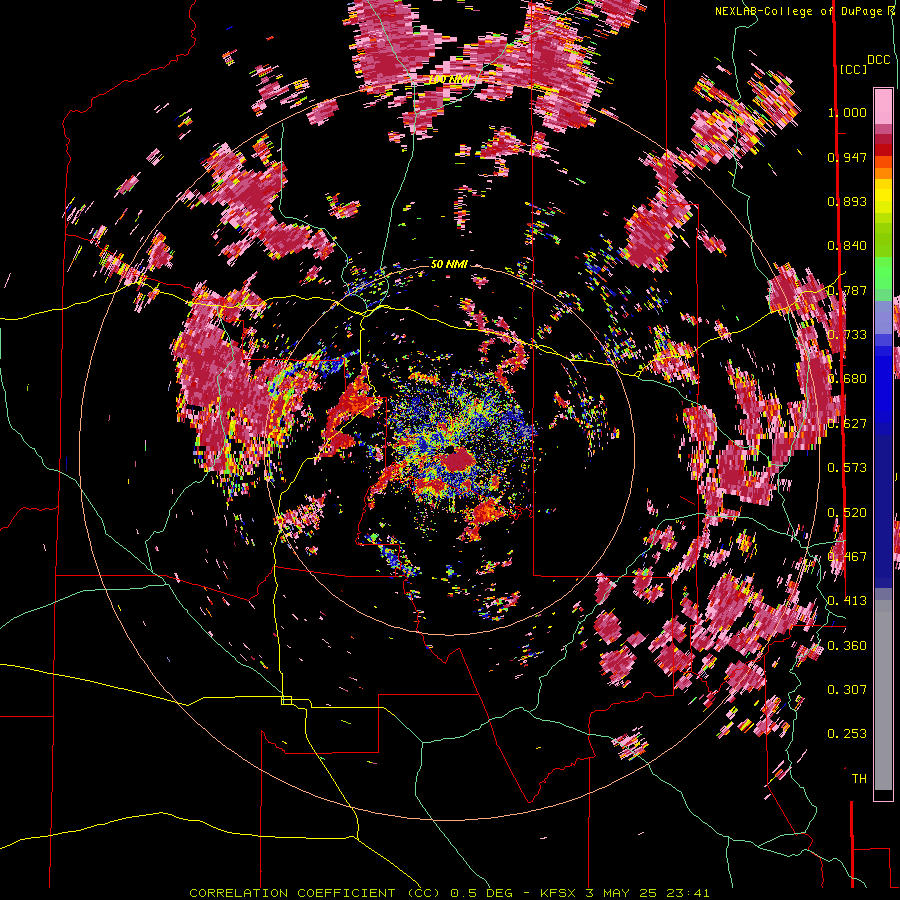Click the 0.947 legend value
The height and width of the screenshot is (900, 900).
point(847,157)
